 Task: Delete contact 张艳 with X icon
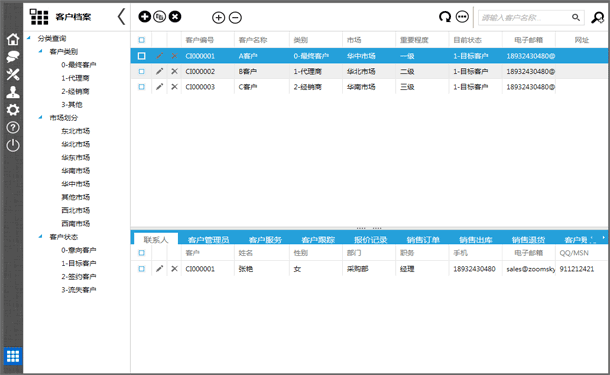point(174,269)
